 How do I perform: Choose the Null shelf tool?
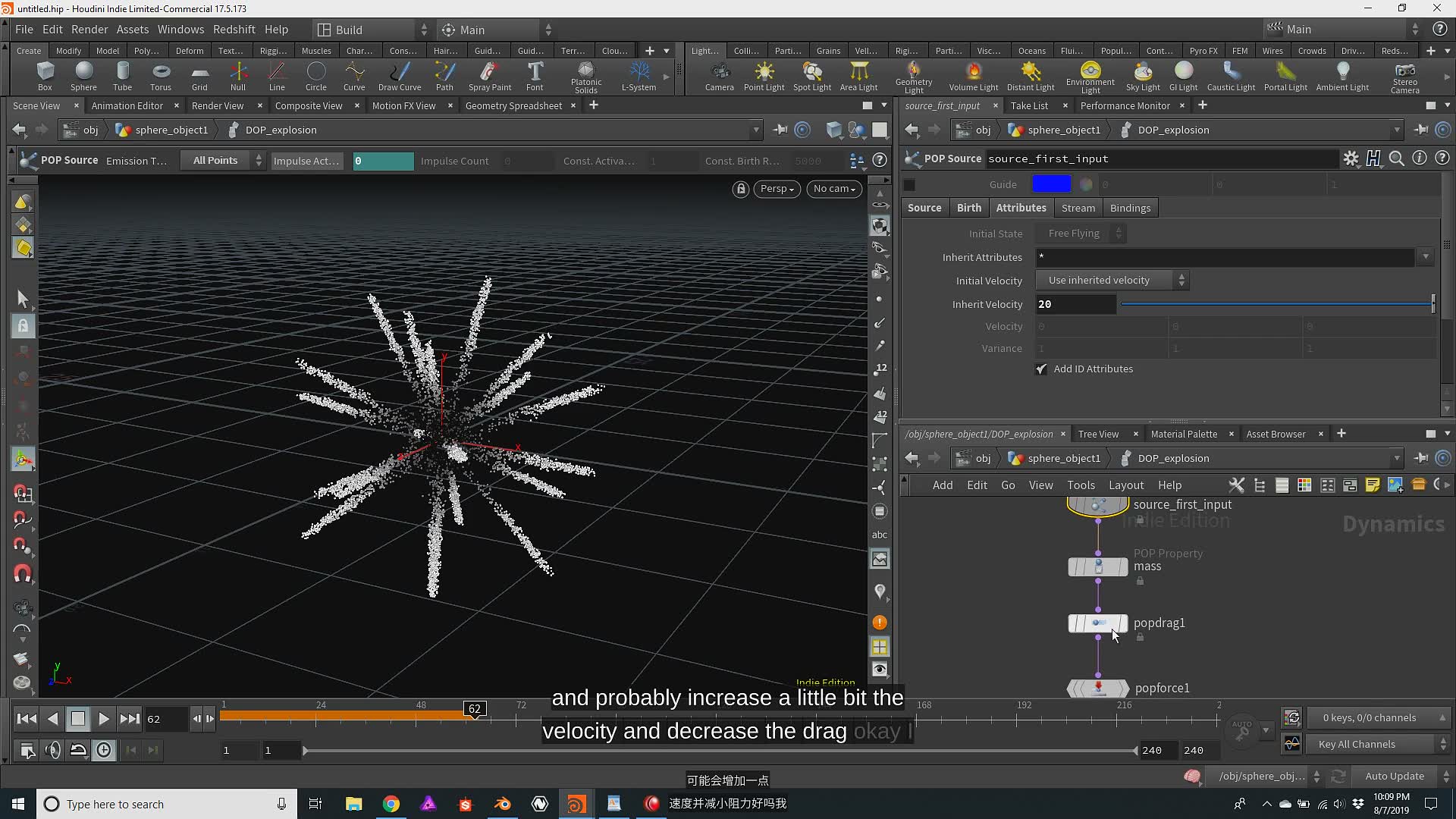point(238,77)
